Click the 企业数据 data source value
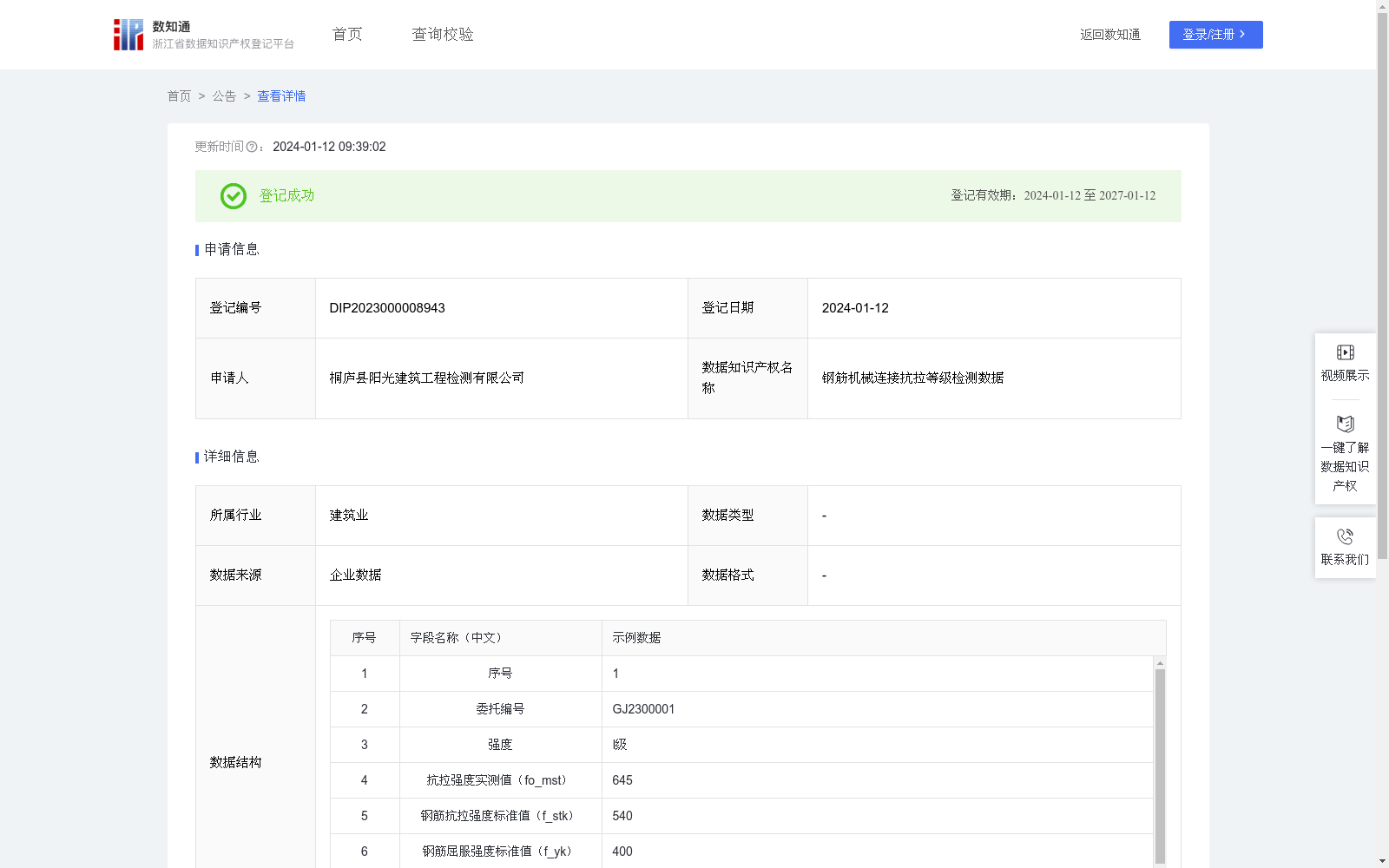Screen dimensions: 1389x868 [x=355, y=575]
